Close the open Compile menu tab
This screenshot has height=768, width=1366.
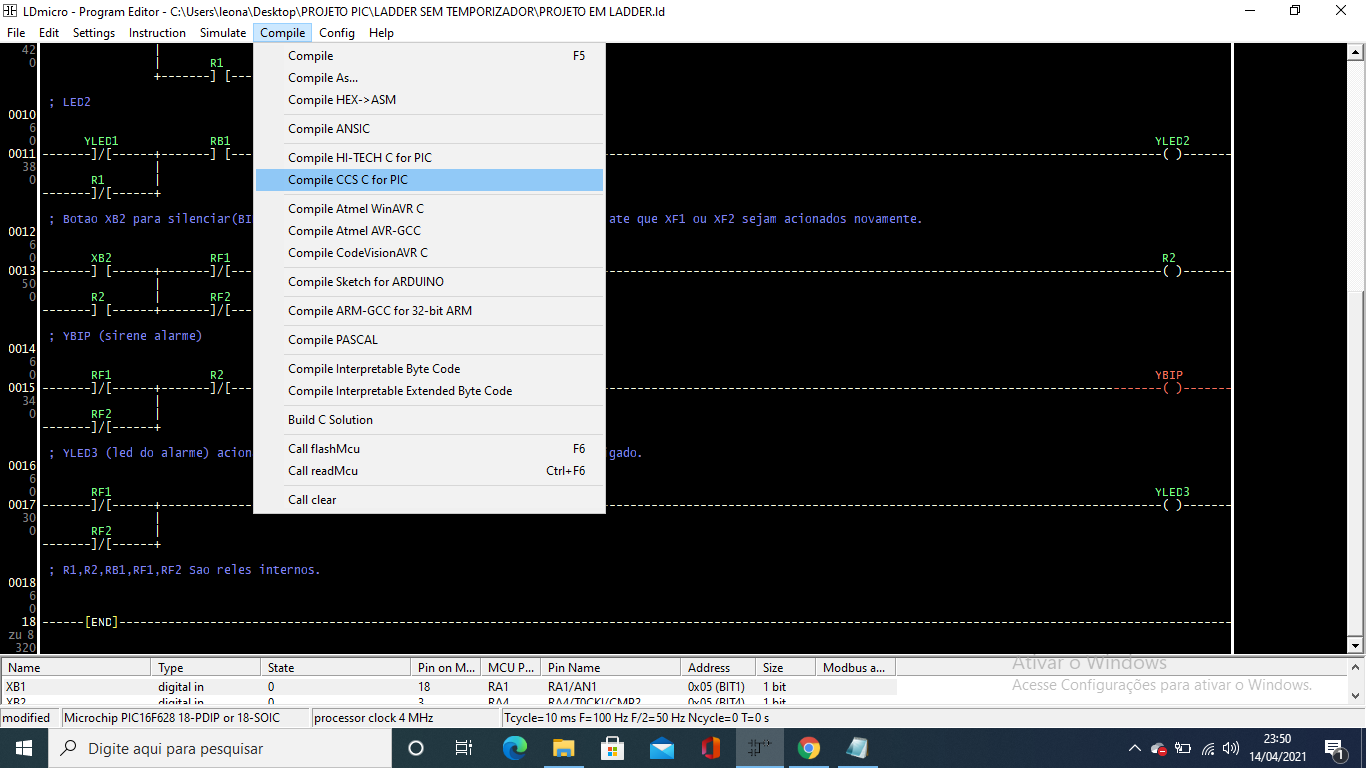282,33
